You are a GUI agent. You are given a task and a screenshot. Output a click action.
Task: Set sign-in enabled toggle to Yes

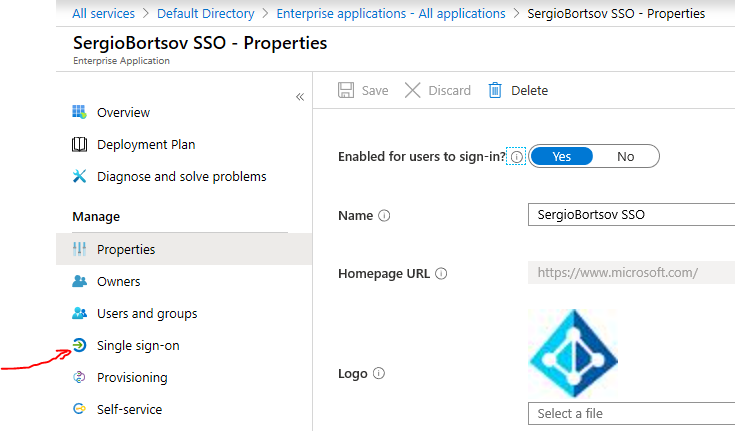(561, 156)
